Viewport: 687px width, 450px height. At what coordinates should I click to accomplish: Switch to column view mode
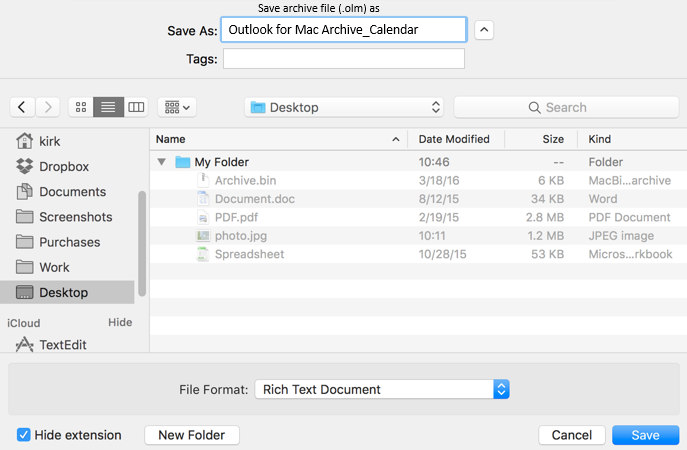click(x=135, y=107)
